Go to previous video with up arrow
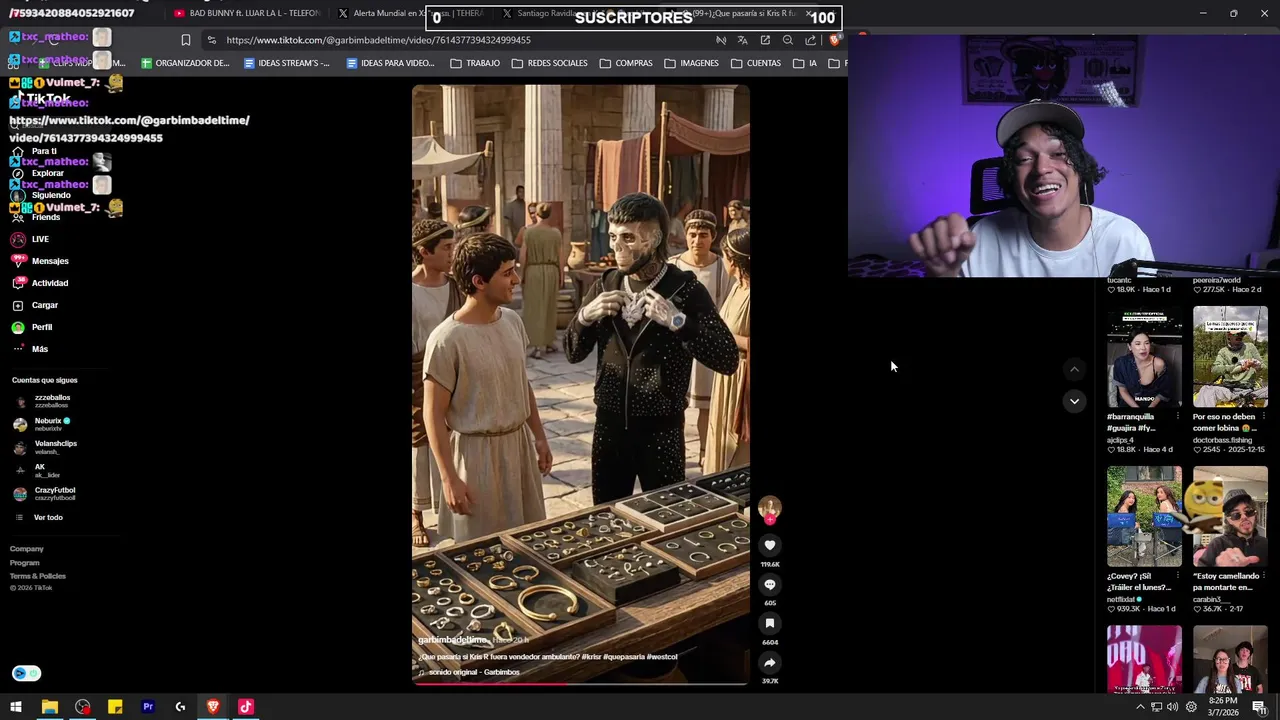The height and width of the screenshot is (720, 1280). click(1074, 369)
